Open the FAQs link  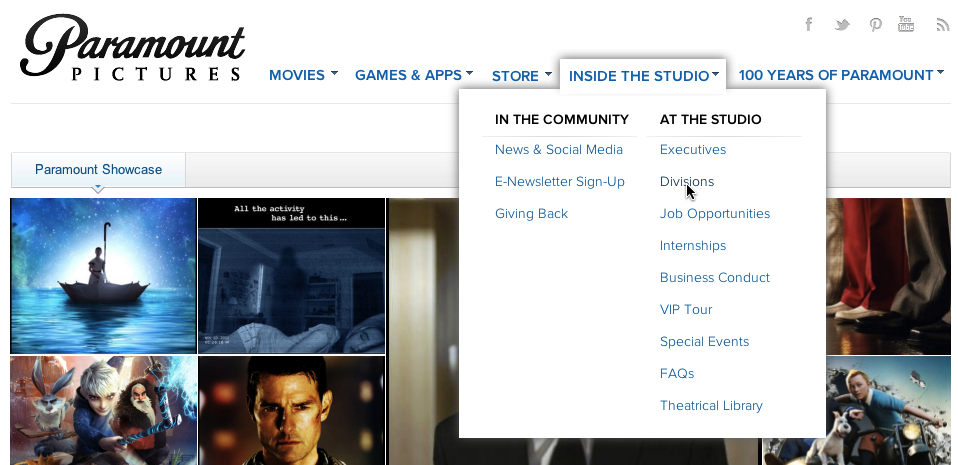click(x=676, y=373)
